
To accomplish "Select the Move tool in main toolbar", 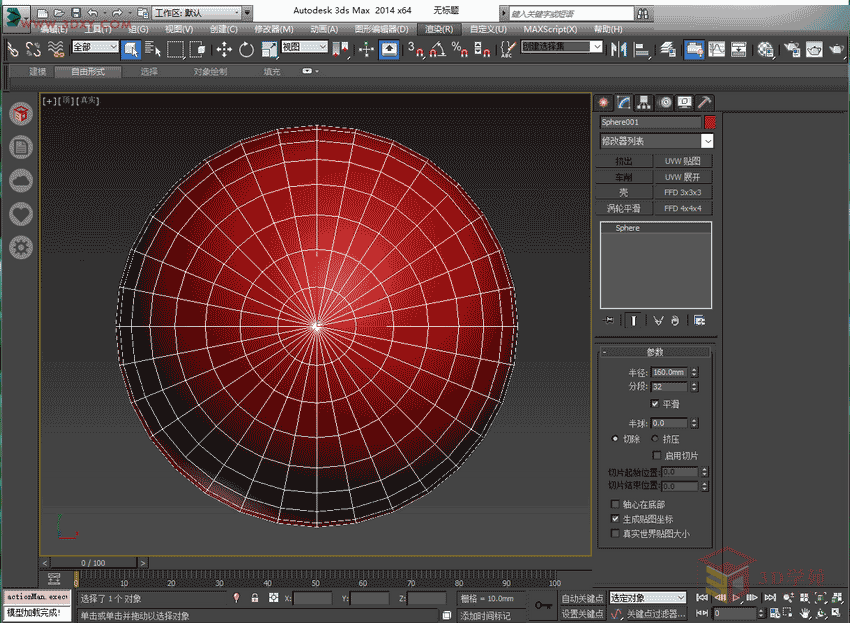I will point(223,49).
